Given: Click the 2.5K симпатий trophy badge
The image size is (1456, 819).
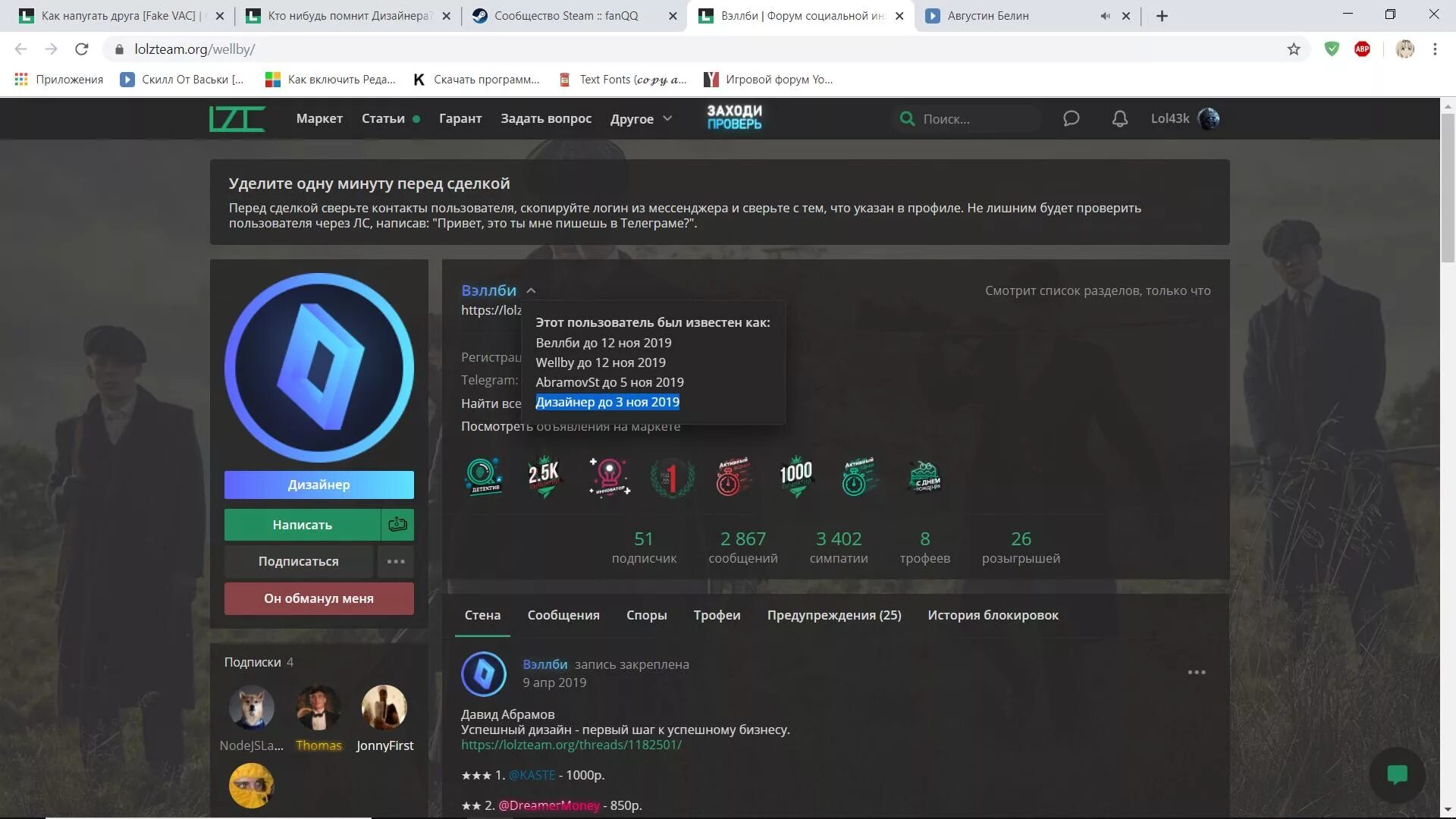Looking at the screenshot, I should 544,477.
